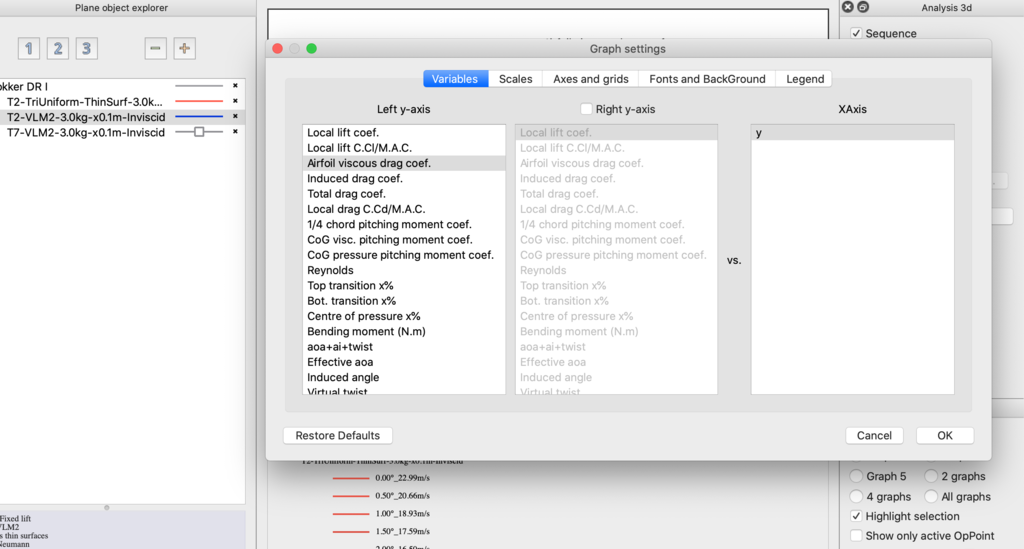Viewport: 1024px width, 549px height.
Task: Select the 2 graphs radio option
Action: [x=932, y=476]
